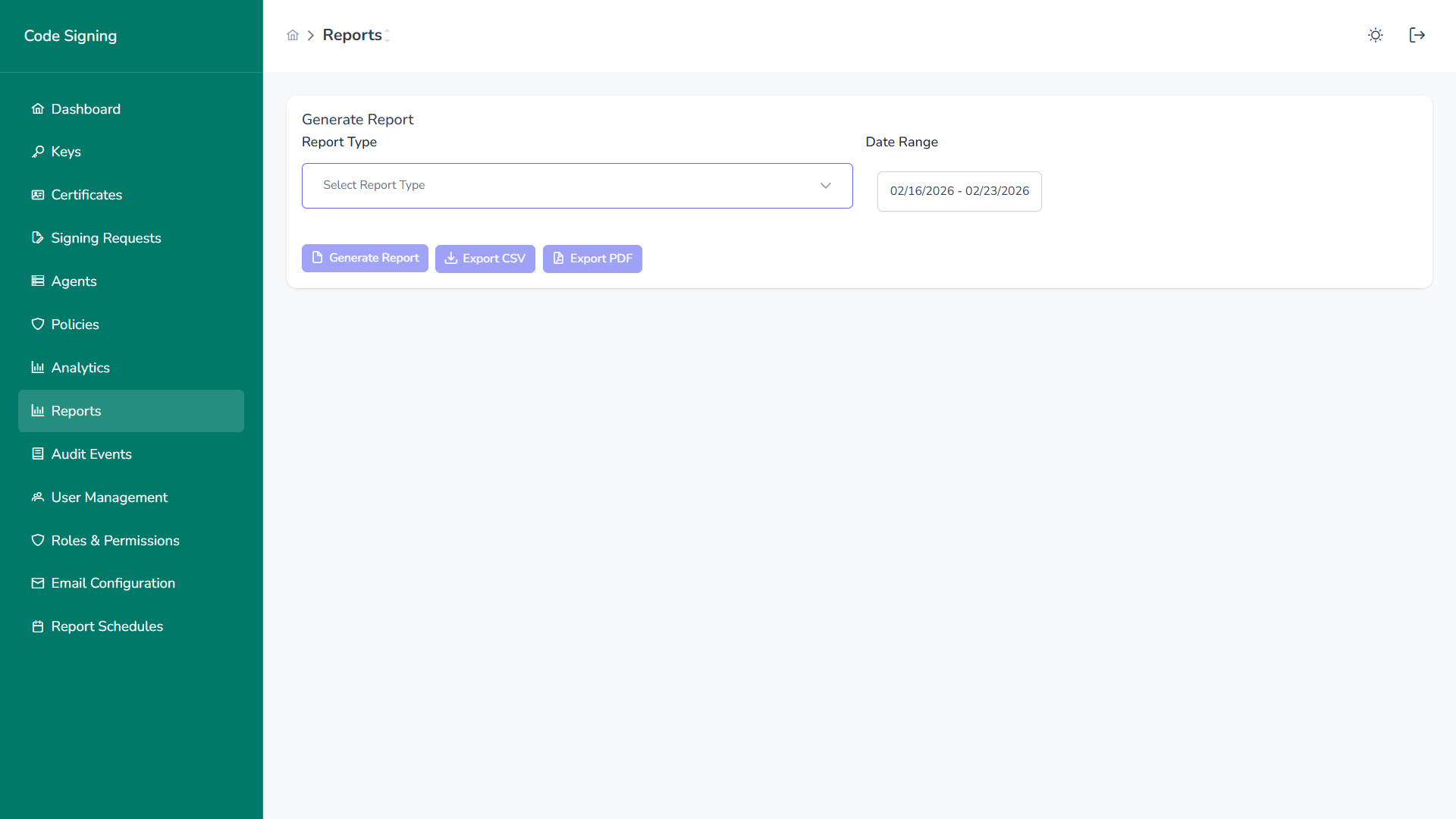Select the Agents icon in the sidebar
The width and height of the screenshot is (1456, 819).
[37, 281]
